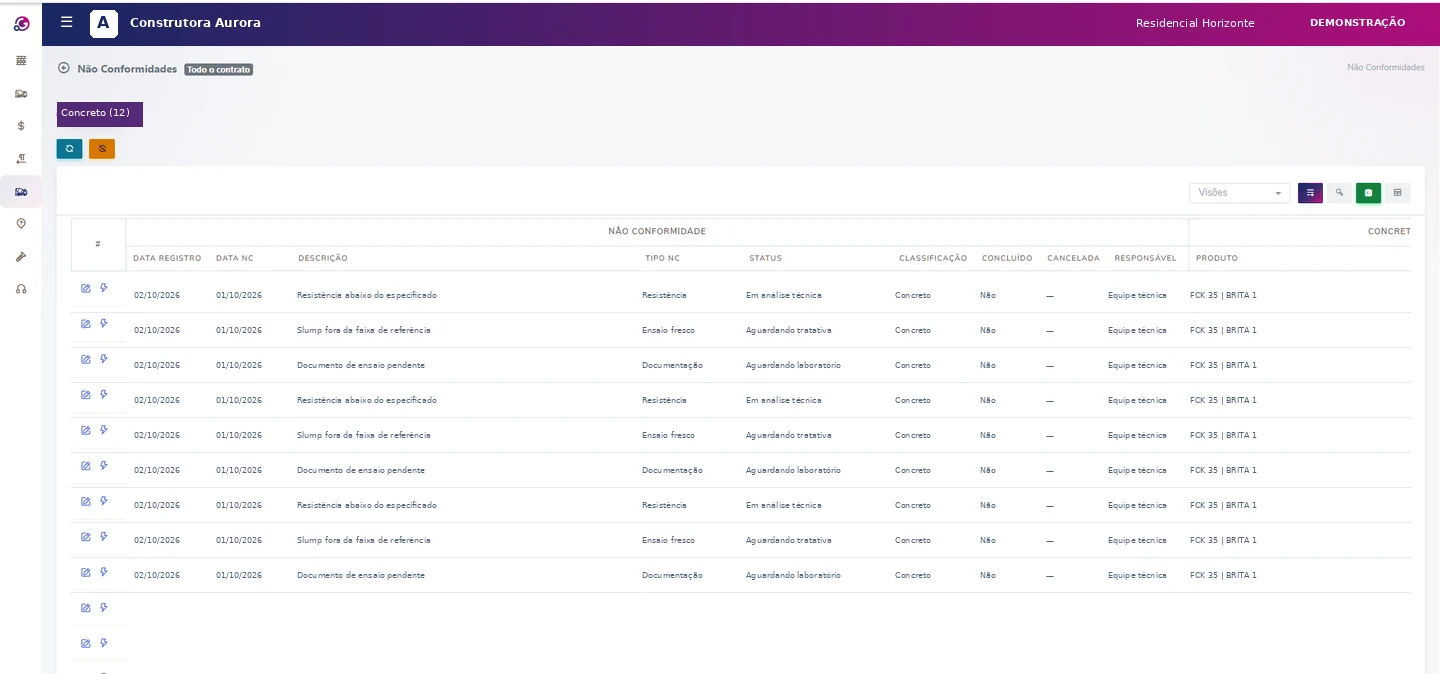Select the Concreto (12) tab
1440x674 pixels.
100,114
